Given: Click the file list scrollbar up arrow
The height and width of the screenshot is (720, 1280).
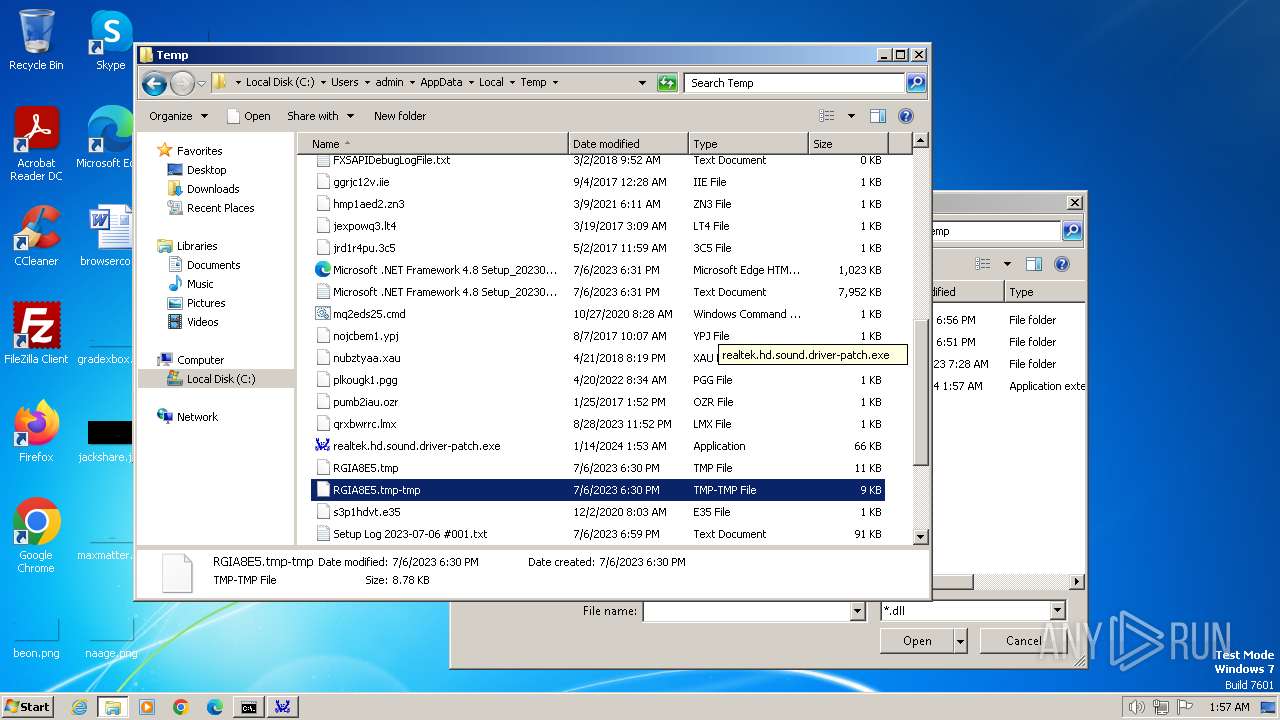Looking at the screenshot, I should (x=921, y=141).
